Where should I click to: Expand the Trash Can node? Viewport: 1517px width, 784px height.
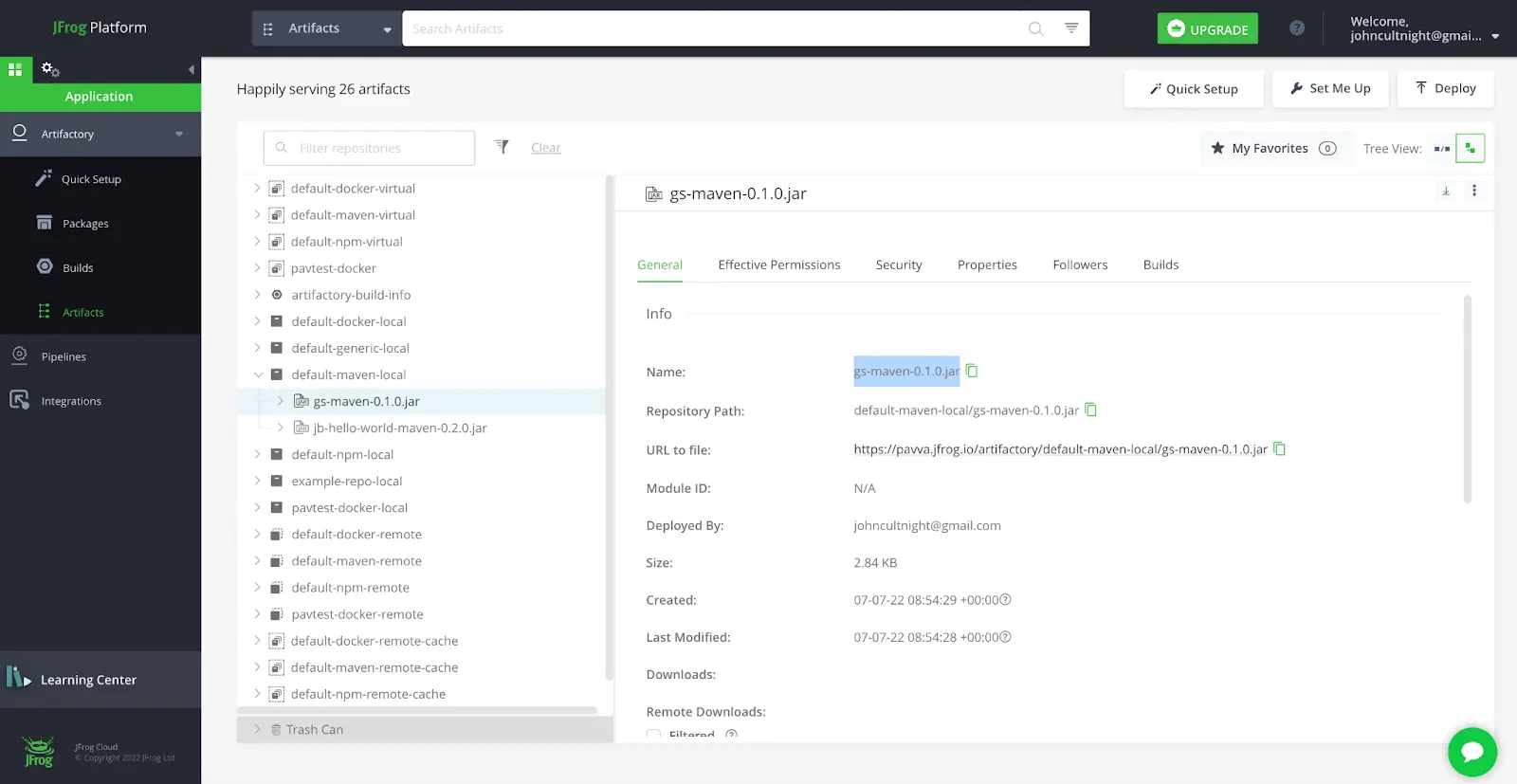tap(257, 729)
